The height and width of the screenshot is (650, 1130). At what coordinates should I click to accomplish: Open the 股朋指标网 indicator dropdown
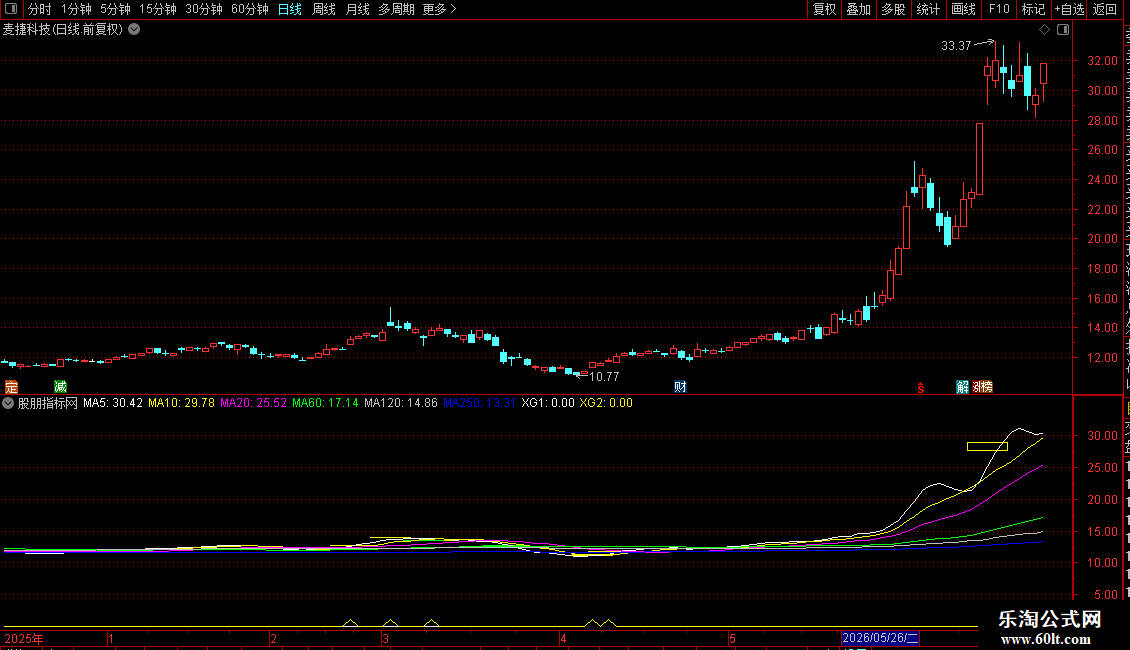click(x=8, y=403)
